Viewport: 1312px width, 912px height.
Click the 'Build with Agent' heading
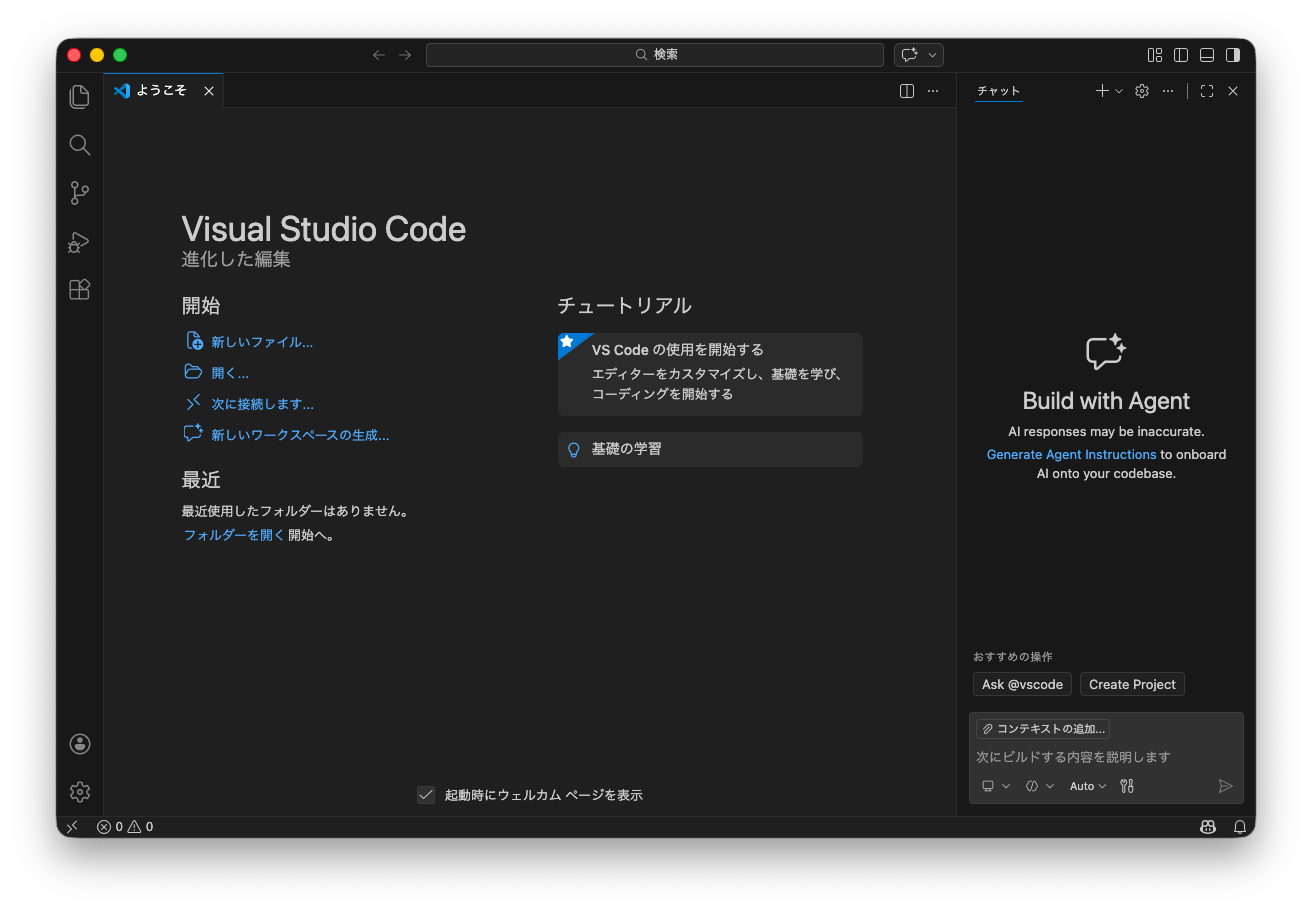point(1106,401)
